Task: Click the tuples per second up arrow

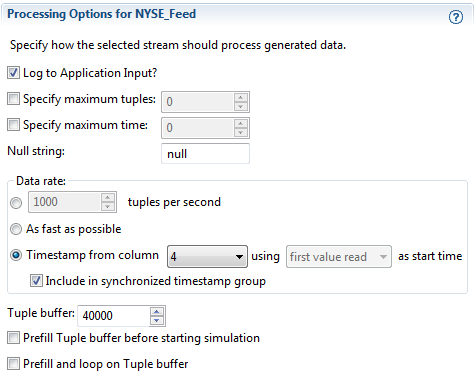Action: tap(107, 197)
